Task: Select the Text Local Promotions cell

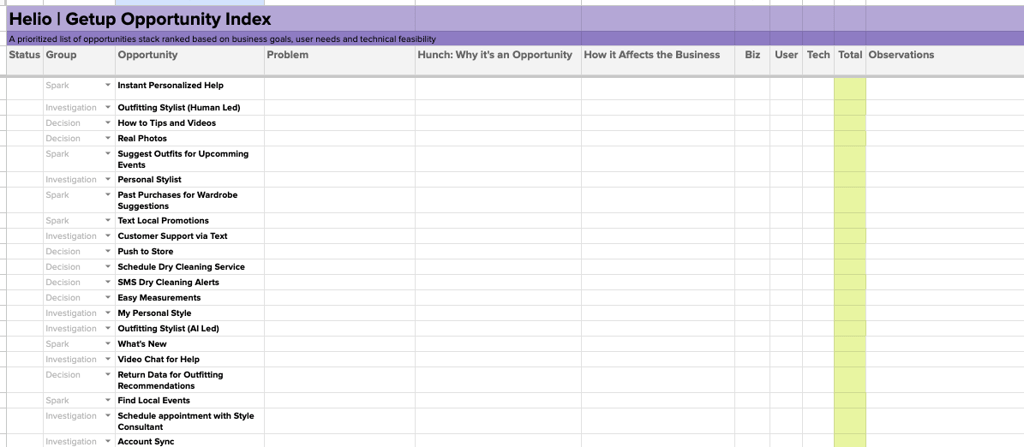Action: (x=190, y=221)
